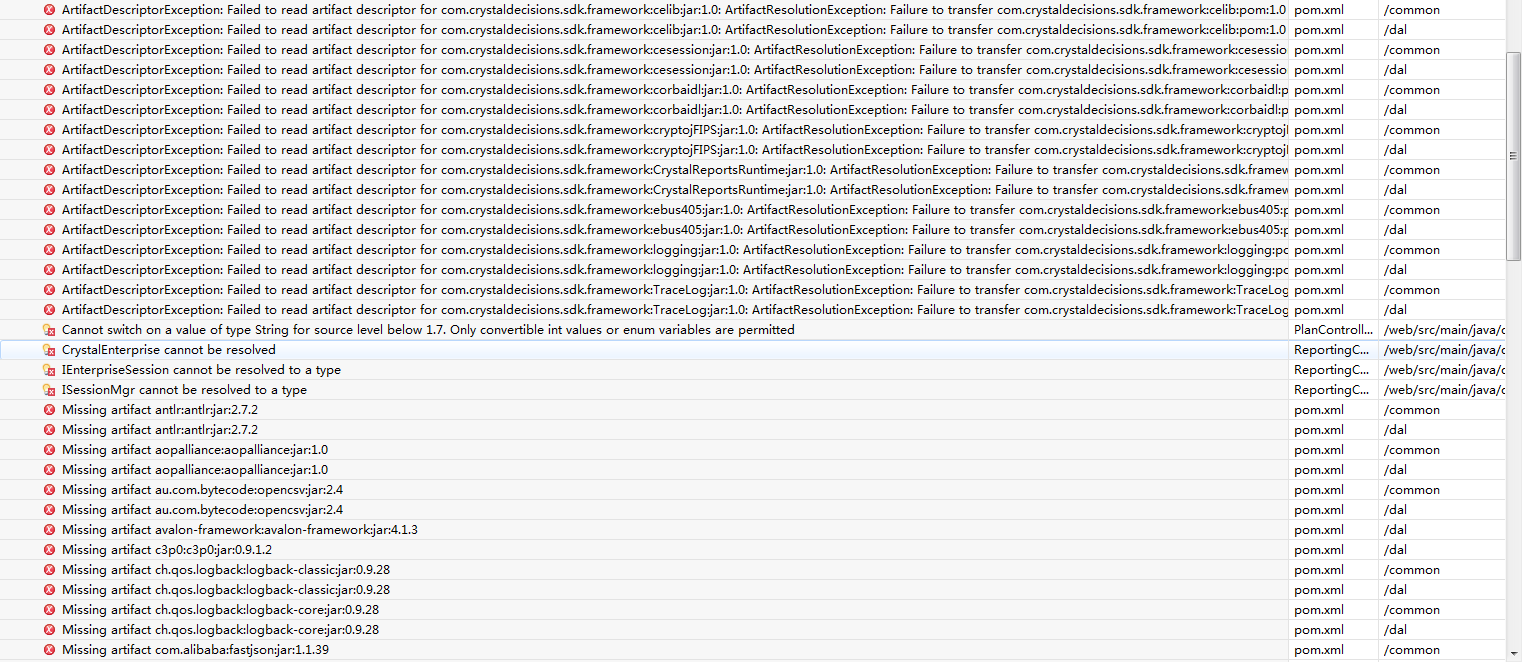Click error icon beside ISessionMgr cannot be resolved
Viewport: 1522px width, 662px height.
[49, 390]
